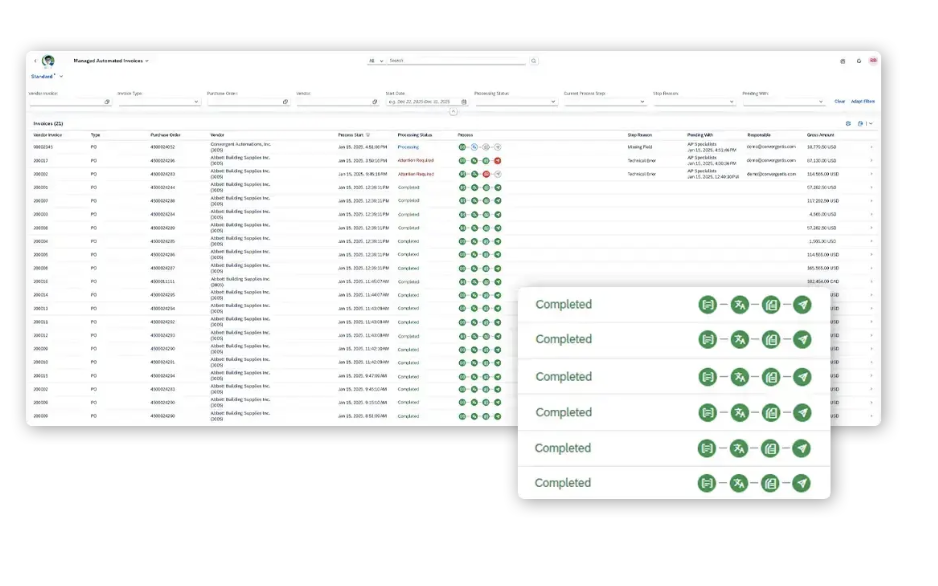This screenshot has height=586, width=938.
Task: Open value help icon in the Vendor Invoice filter
Action: pos(107,102)
